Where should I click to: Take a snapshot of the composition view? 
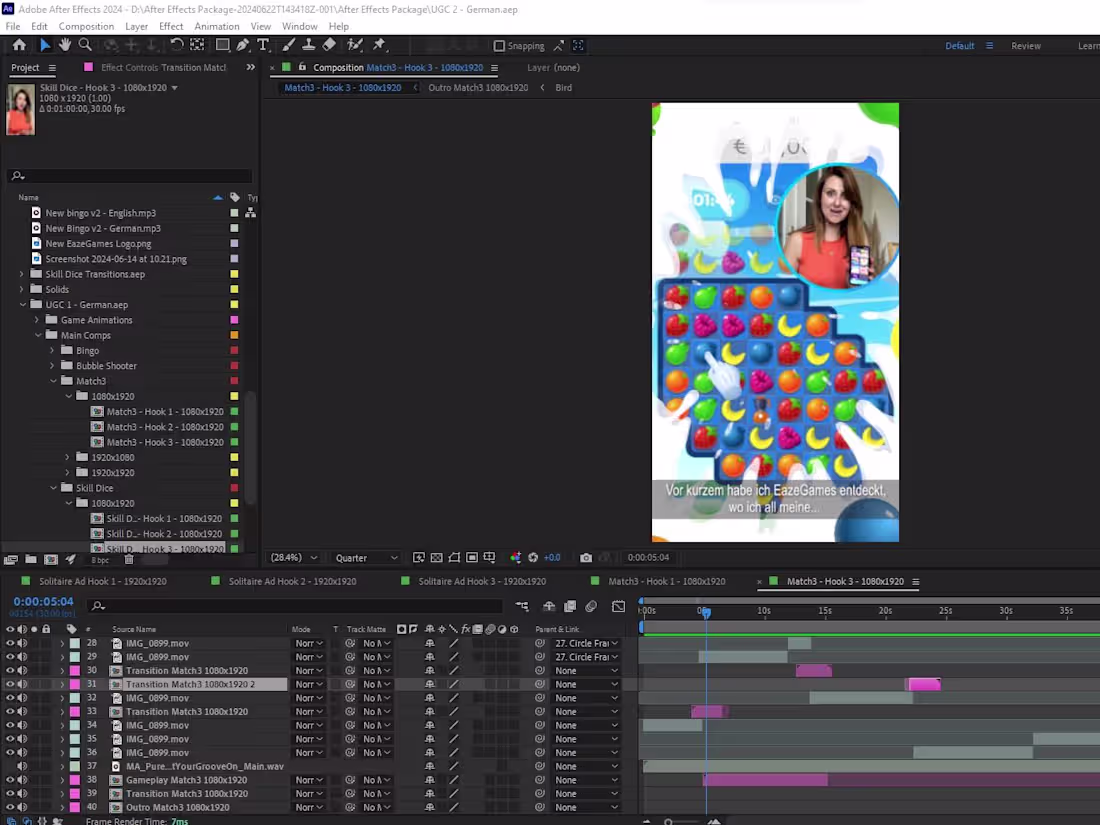586,558
